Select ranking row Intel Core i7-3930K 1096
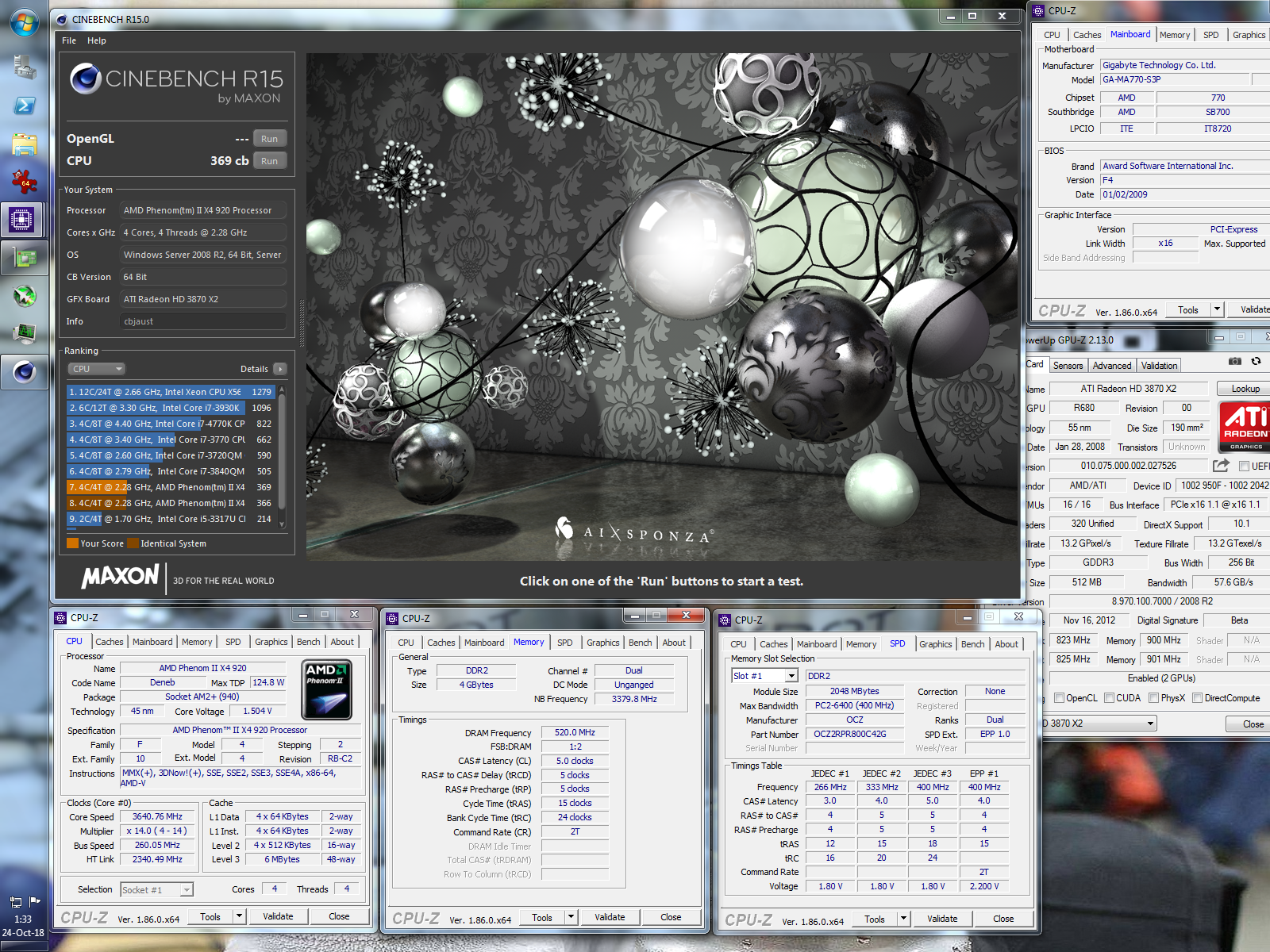This screenshot has height=952, width=1270. [170, 408]
